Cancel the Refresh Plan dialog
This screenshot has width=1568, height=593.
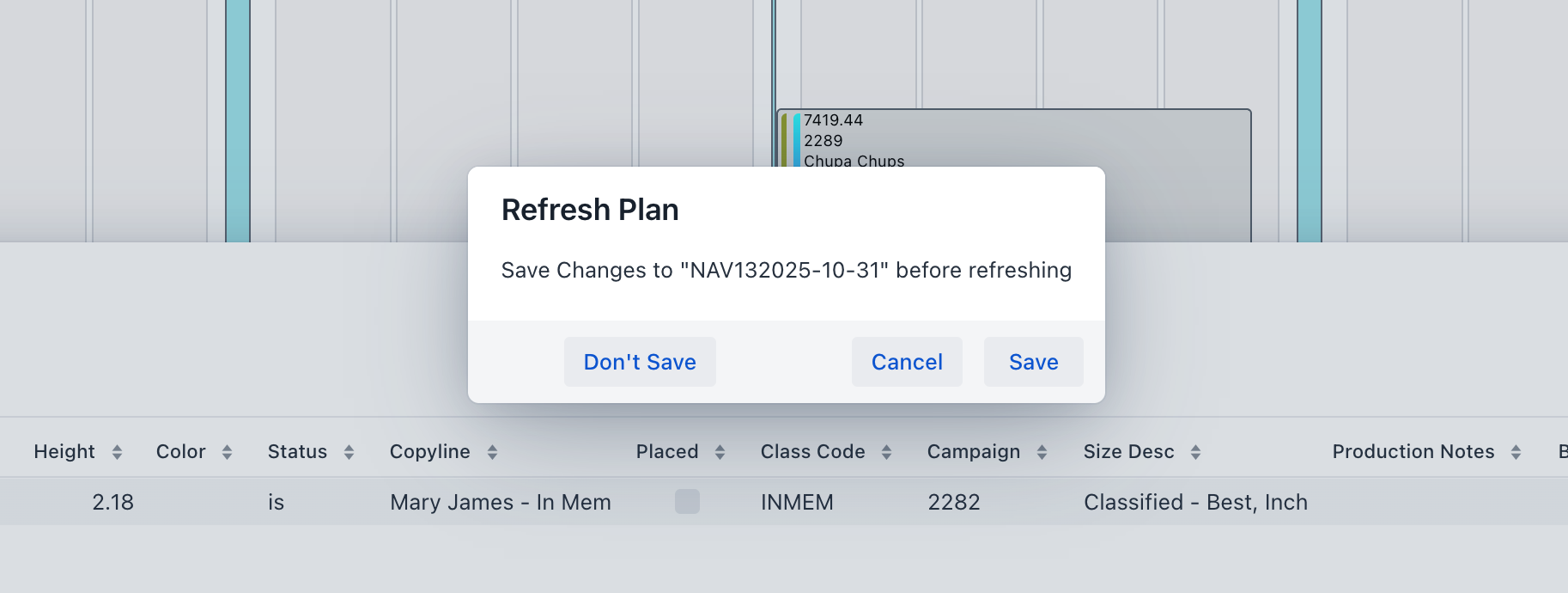tap(907, 362)
